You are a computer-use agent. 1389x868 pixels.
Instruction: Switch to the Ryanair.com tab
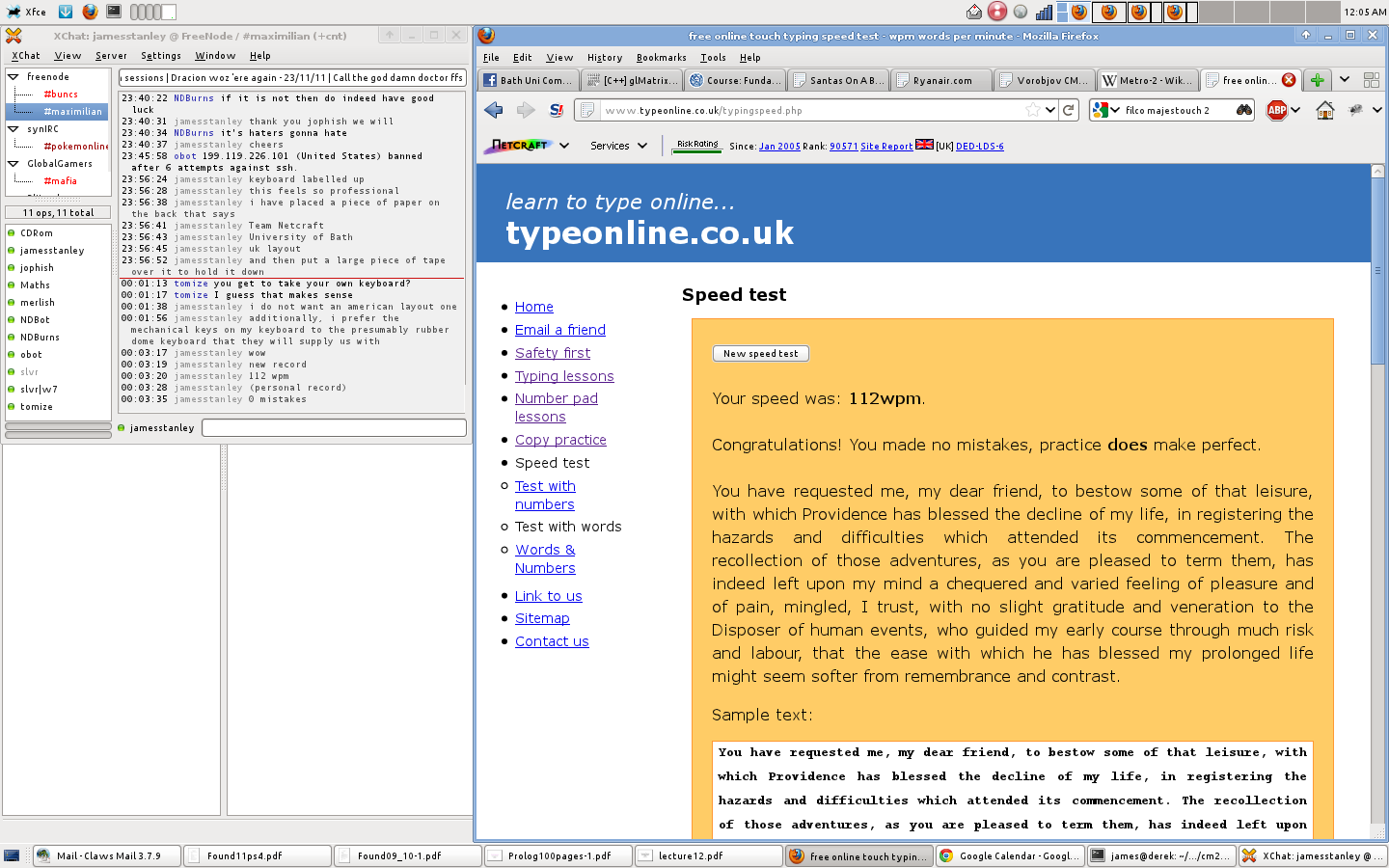(940, 80)
